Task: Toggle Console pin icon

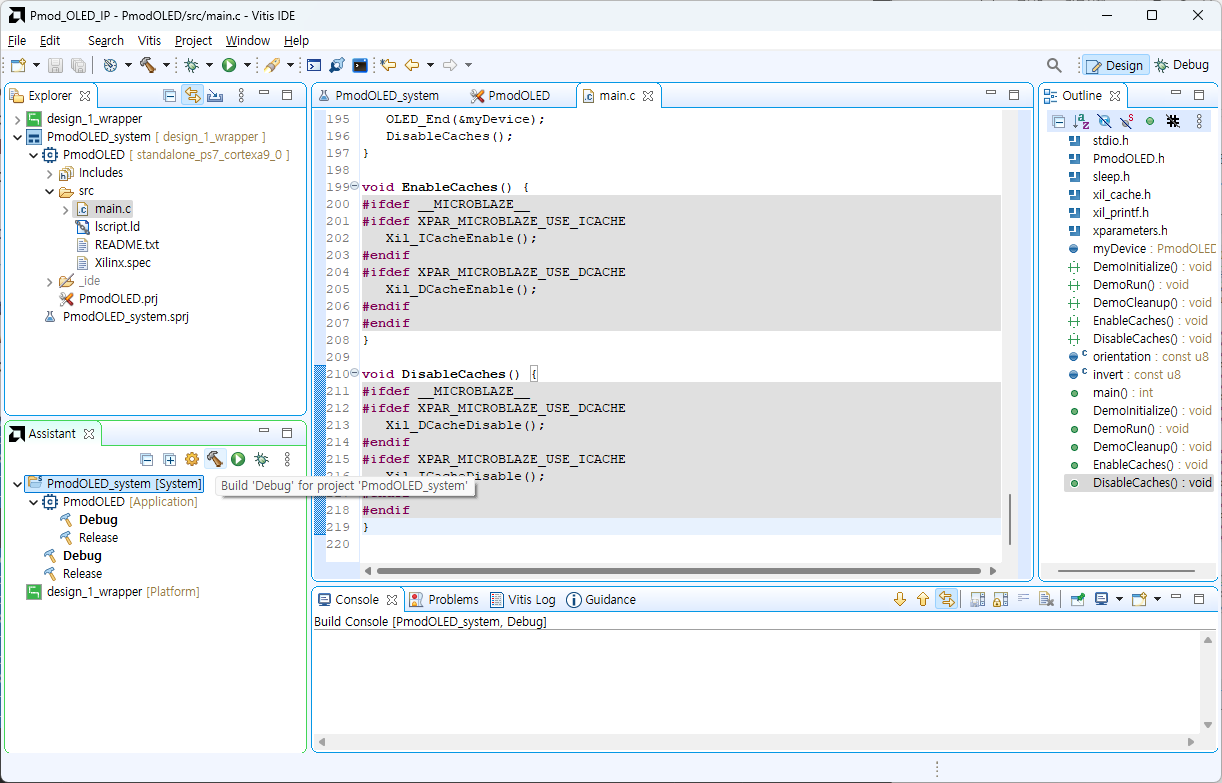Action: 1077,600
